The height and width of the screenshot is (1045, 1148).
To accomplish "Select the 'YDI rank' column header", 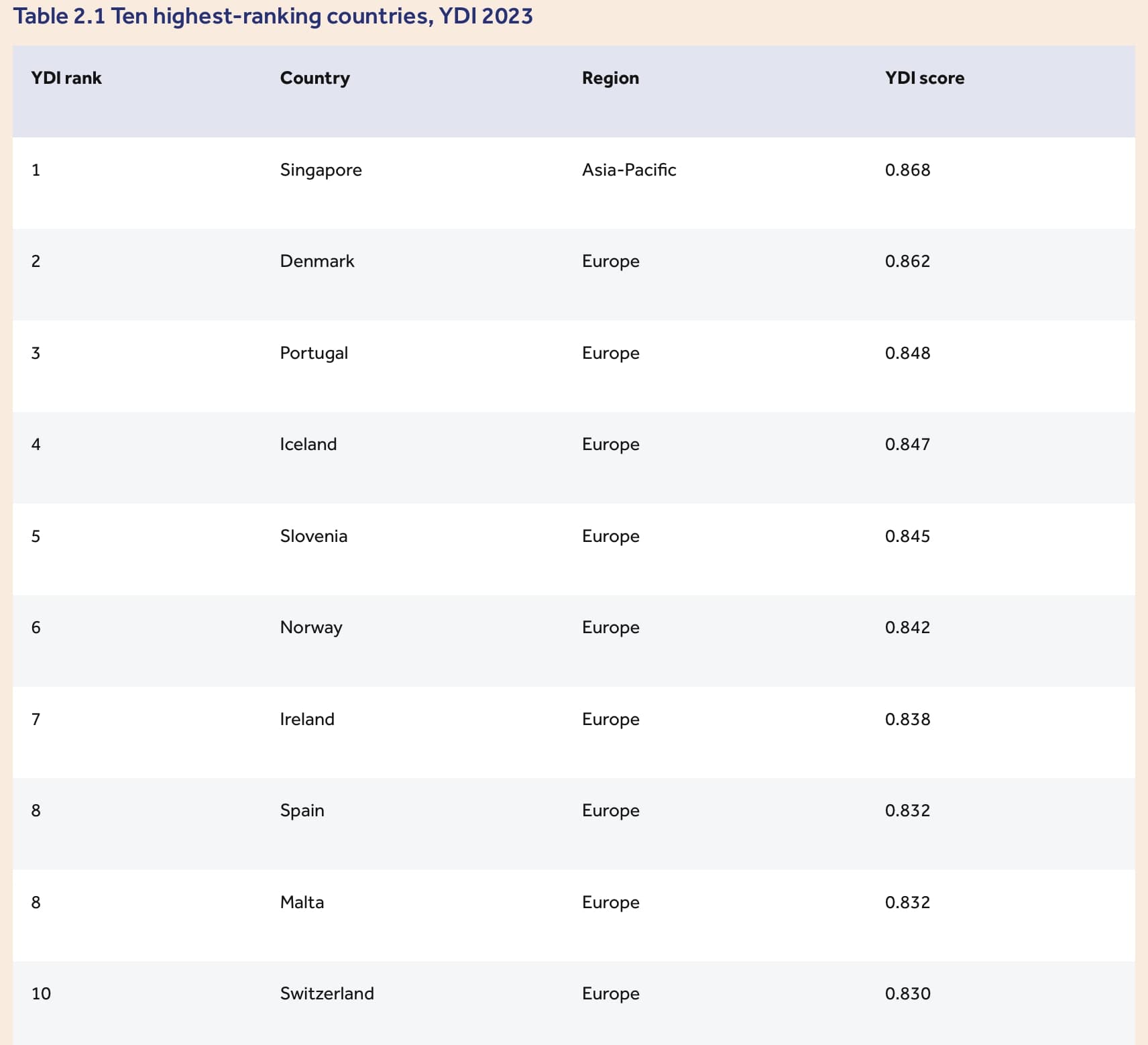I will pos(66,78).
